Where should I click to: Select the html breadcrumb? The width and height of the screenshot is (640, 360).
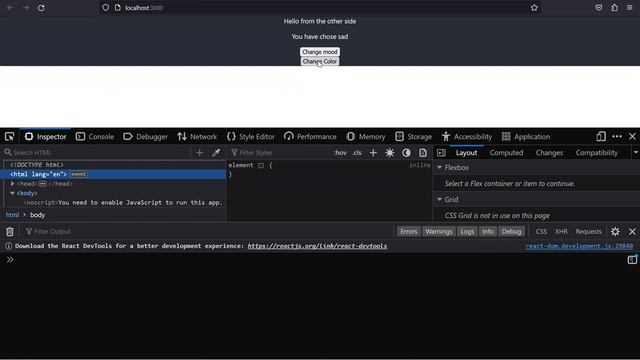pos(12,215)
